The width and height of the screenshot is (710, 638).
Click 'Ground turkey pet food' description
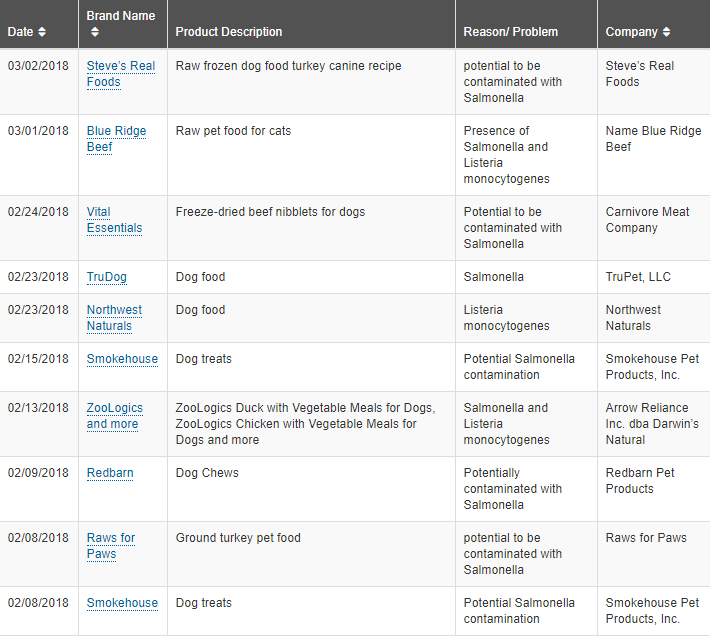pyautogui.click(x=238, y=537)
